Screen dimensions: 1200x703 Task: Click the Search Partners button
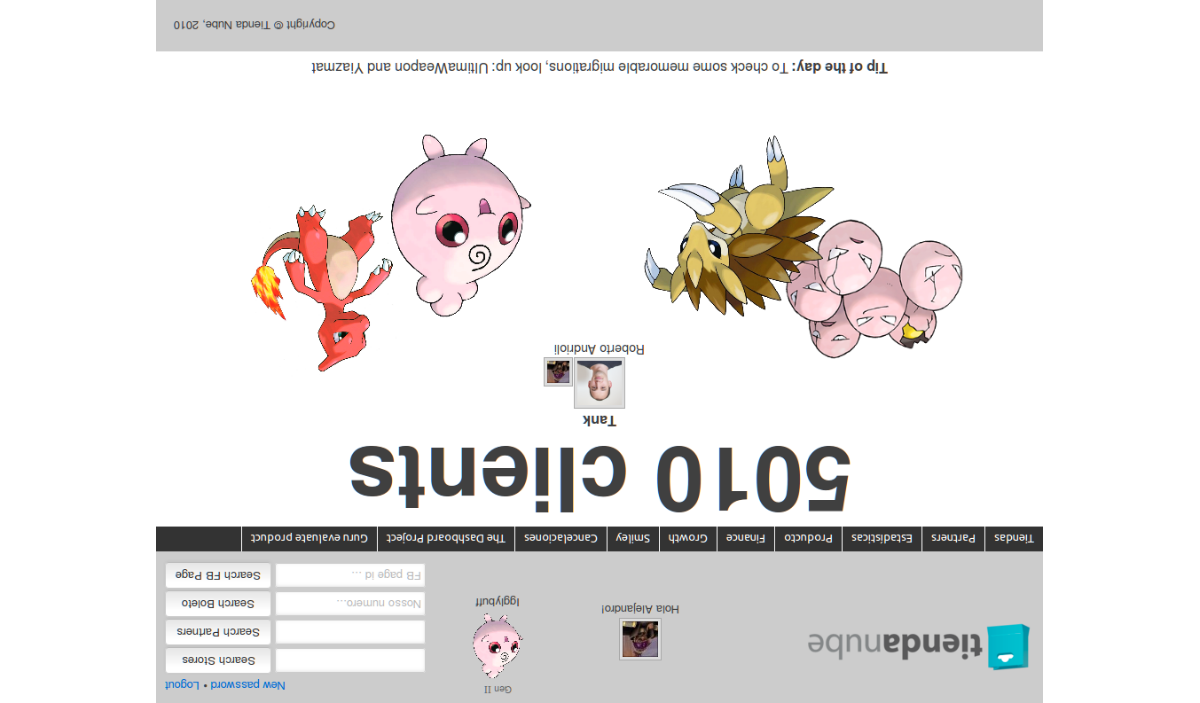(218, 632)
